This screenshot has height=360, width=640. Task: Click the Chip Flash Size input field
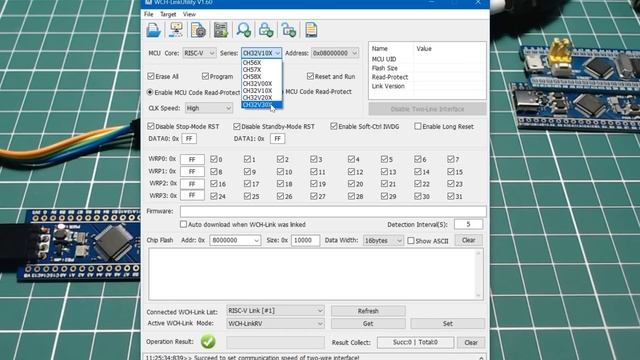click(305, 240)
